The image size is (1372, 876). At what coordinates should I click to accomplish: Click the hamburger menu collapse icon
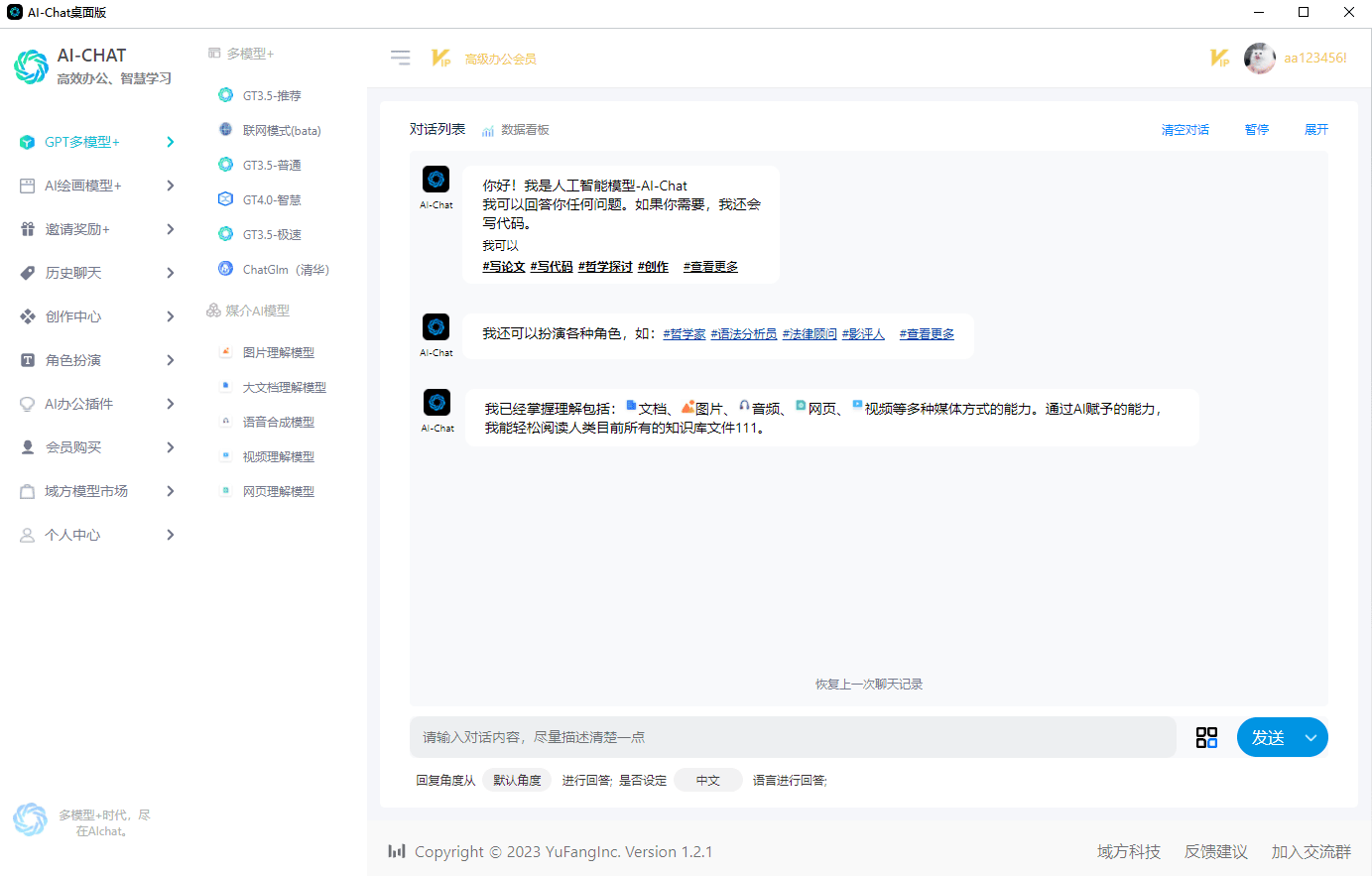pyautogui.click(x=401, y=58)
